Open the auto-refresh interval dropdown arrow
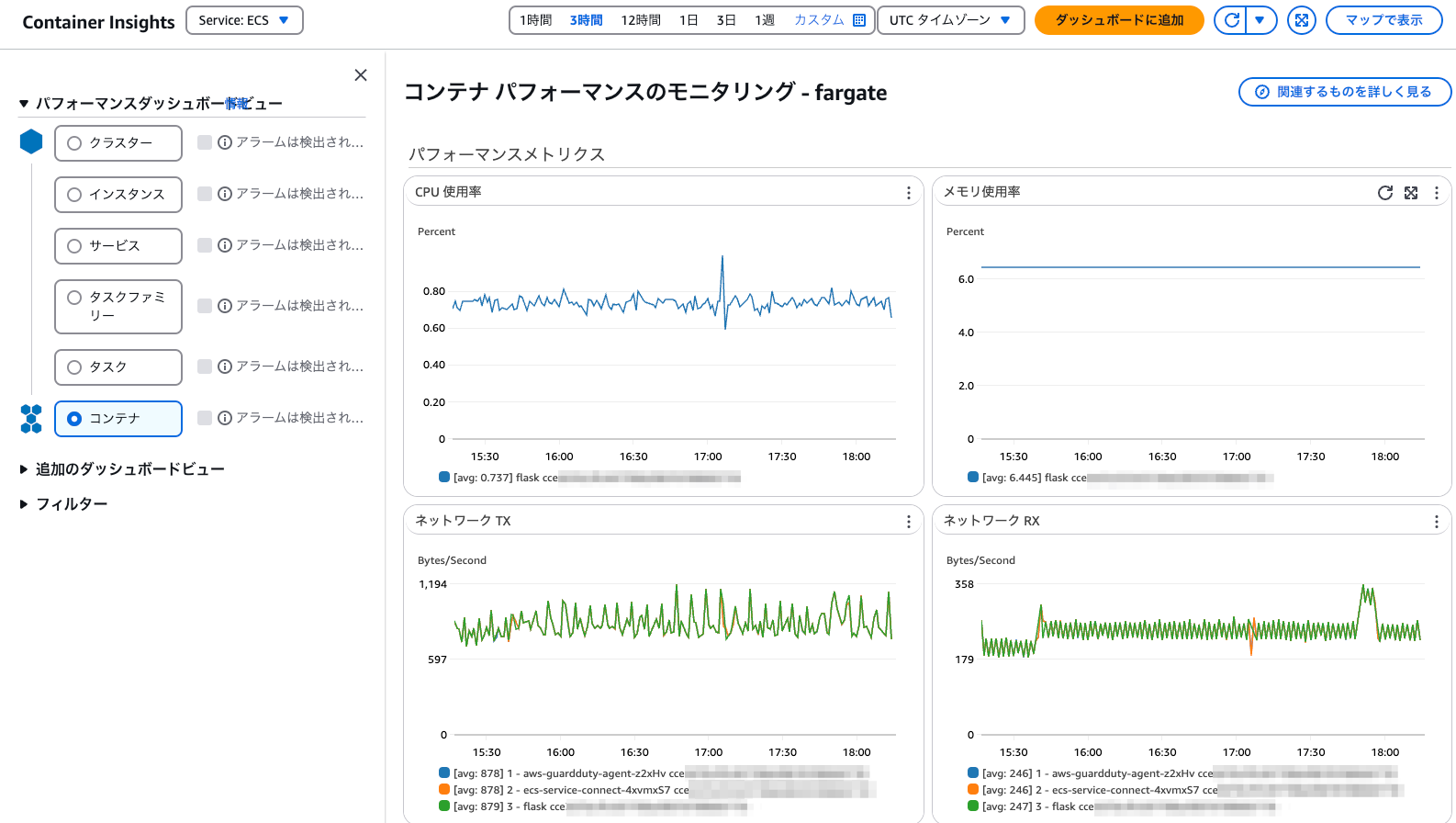The image size is (1456, 823). click(1260, 20)
